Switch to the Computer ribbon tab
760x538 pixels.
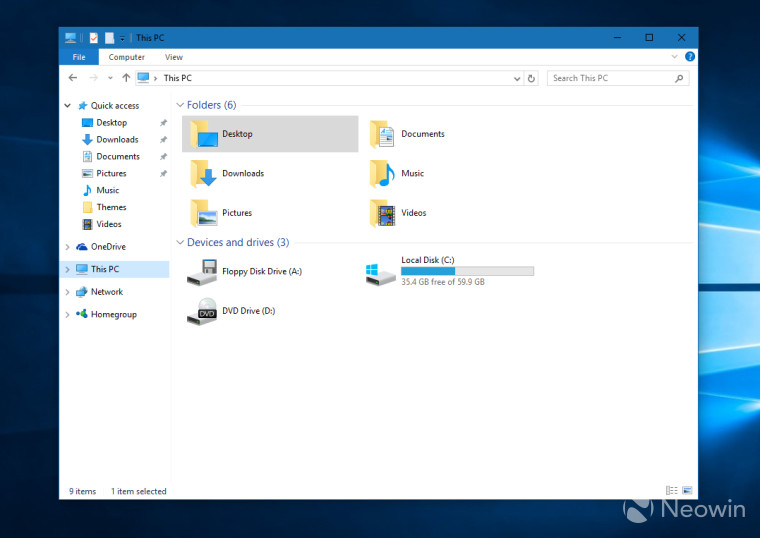coord(127,57)
